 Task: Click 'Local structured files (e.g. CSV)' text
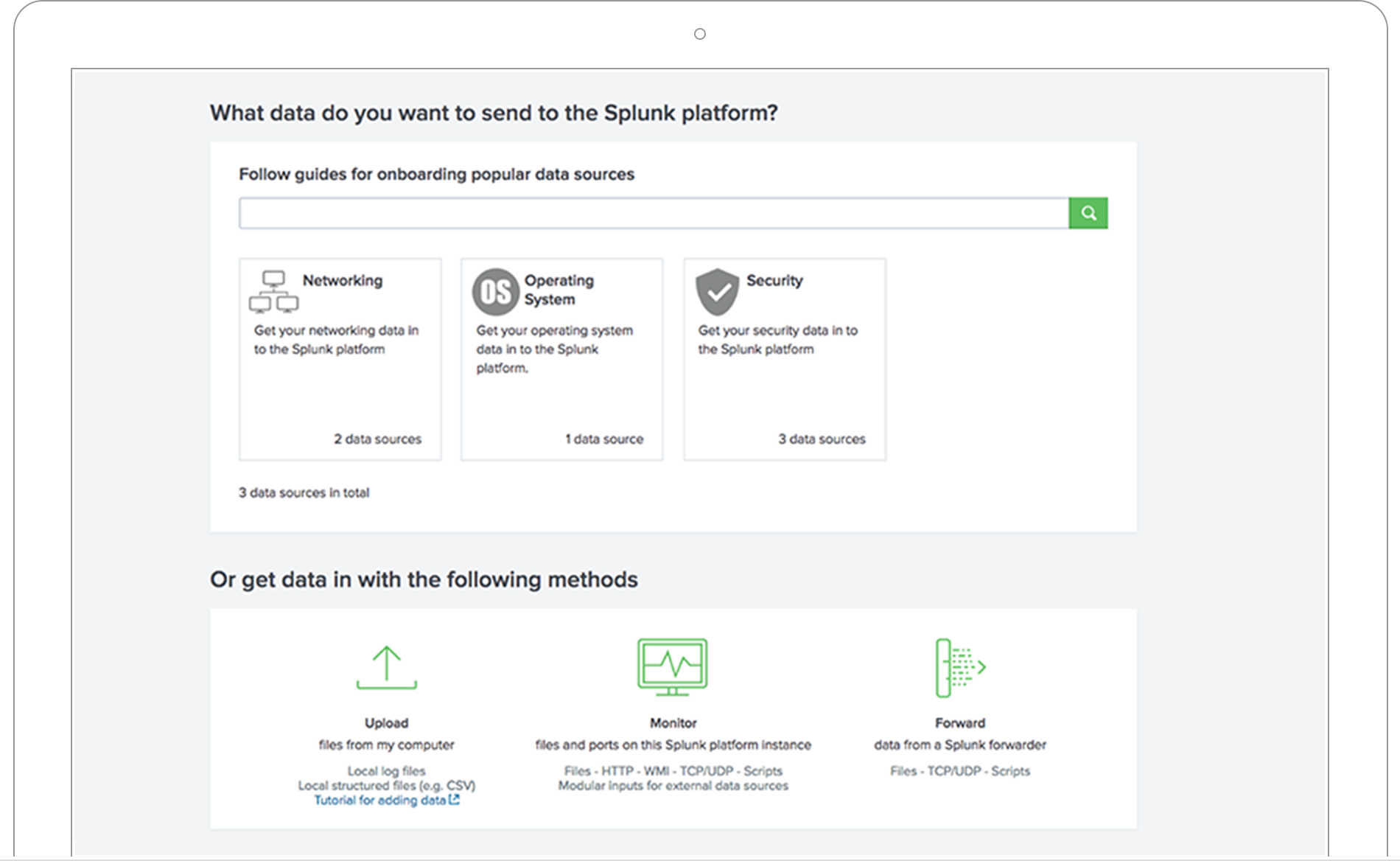tap(386, 786)
